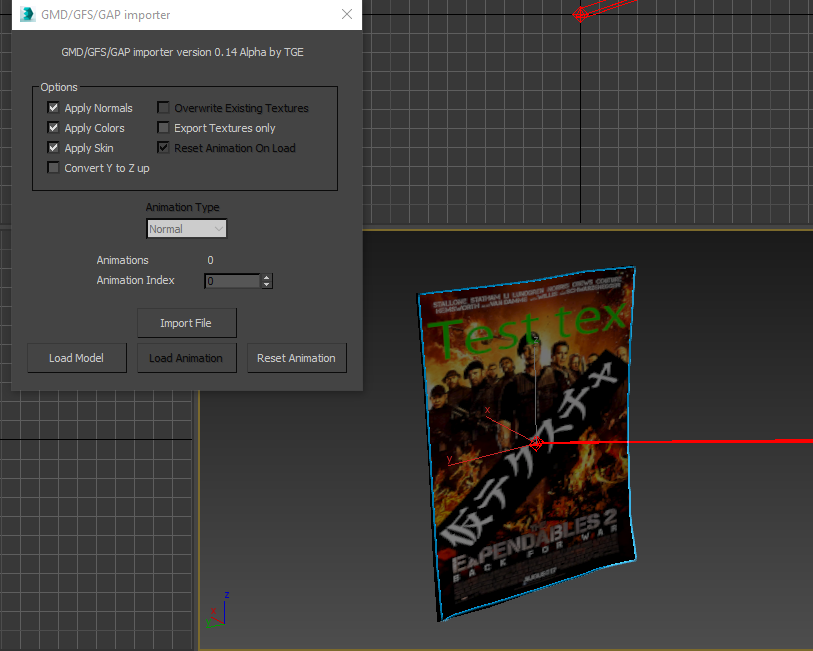Click the Load Model button
This screenshot has width=813, height=651.
pyautogui.click(x=77, y=358)
